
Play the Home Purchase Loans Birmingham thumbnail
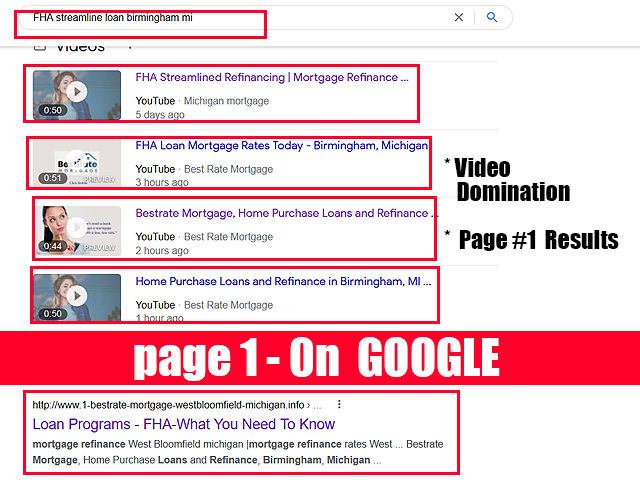tap(77, 297)
